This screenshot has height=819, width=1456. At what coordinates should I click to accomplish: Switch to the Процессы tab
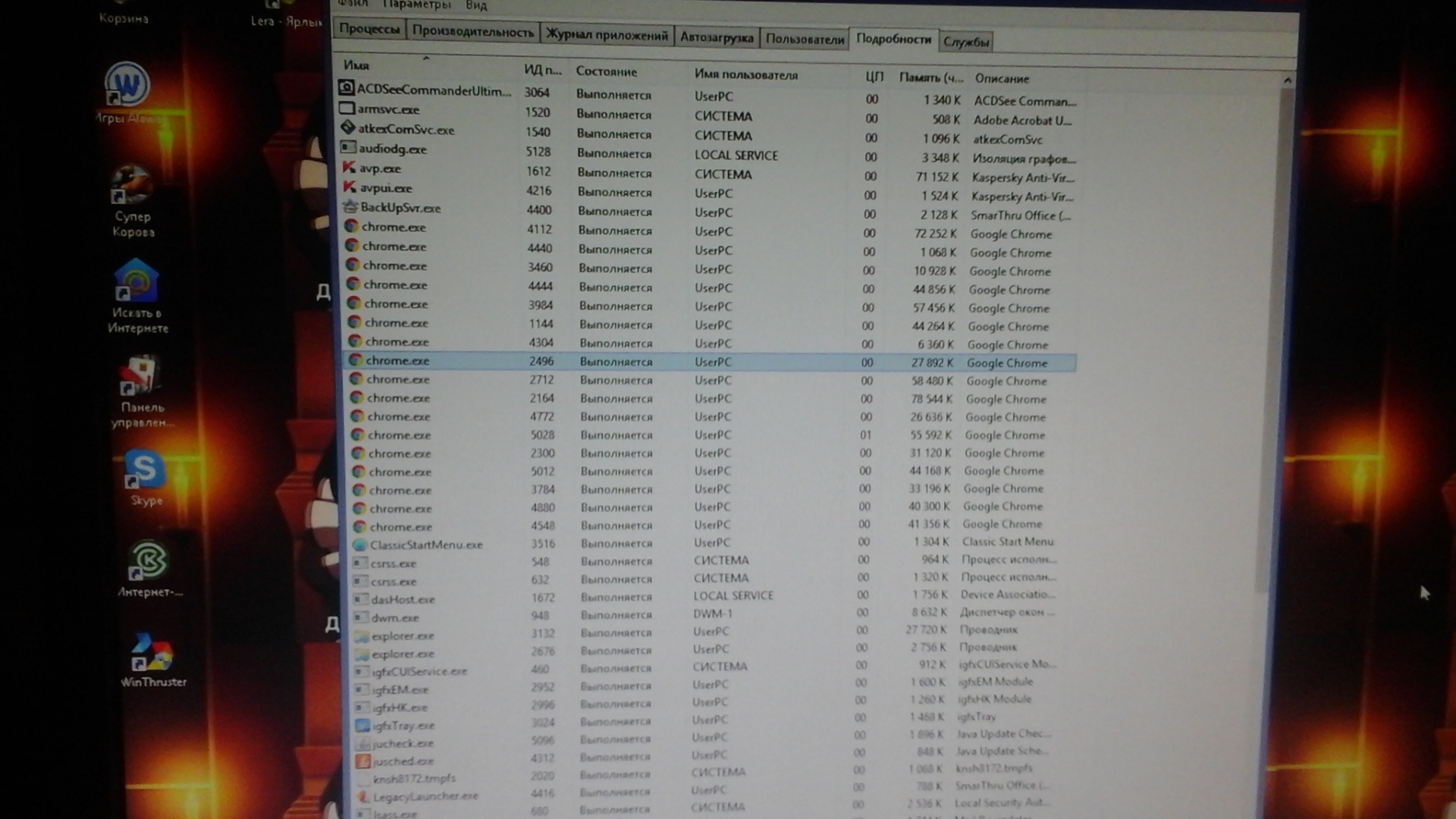369,29
